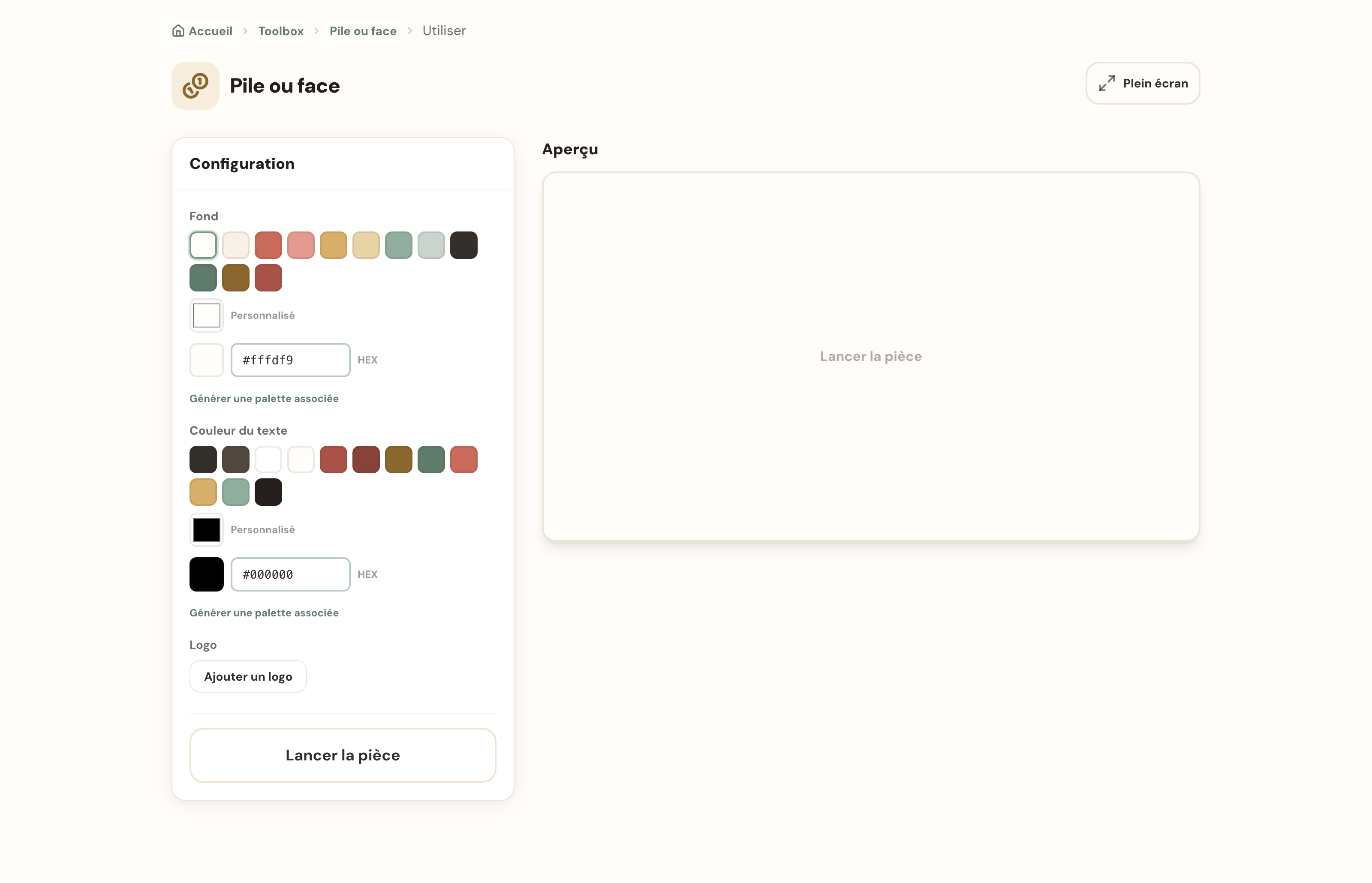This screenshot has width=1372, height=883.
Task: Click Ajouter un logo button
Action: [x=248, y=676]
